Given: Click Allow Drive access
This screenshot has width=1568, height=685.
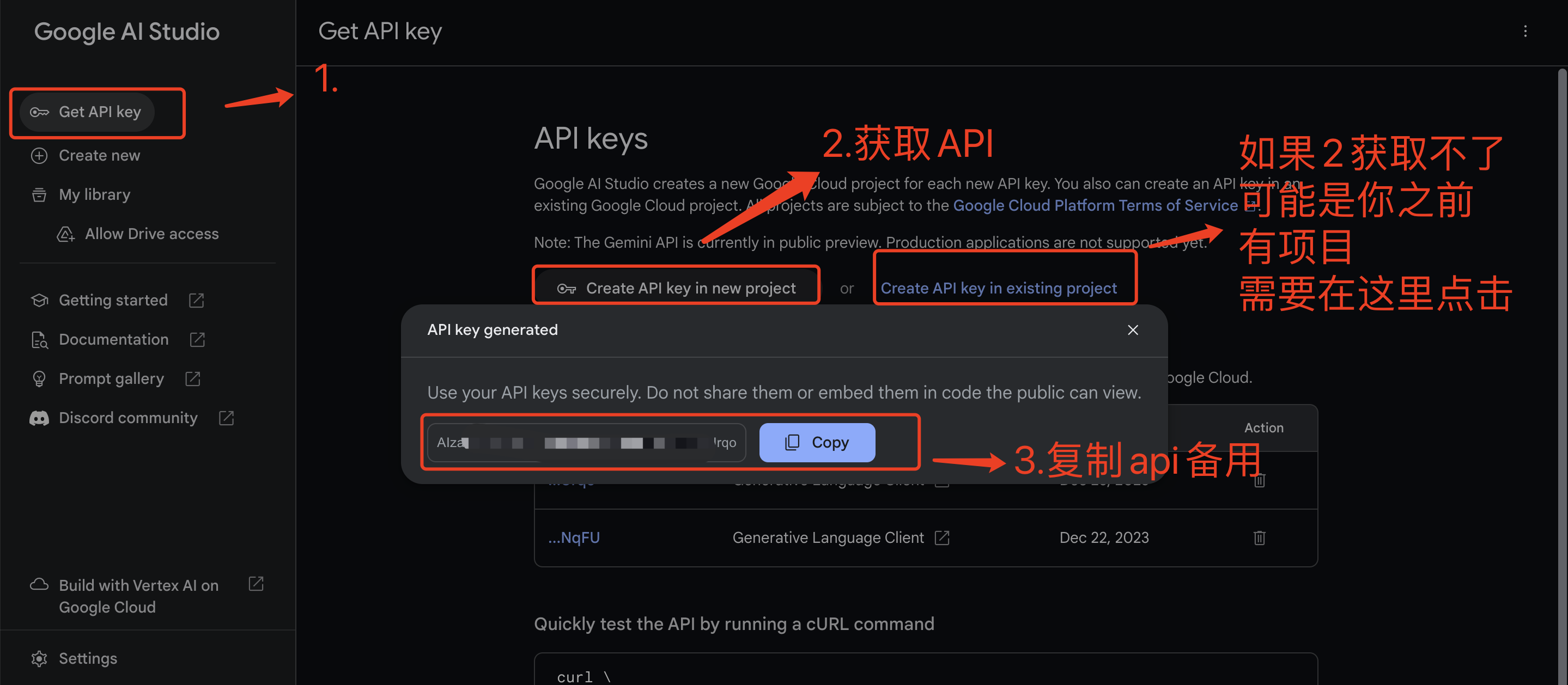Looking at the screenshot, I should pos(151,234).
